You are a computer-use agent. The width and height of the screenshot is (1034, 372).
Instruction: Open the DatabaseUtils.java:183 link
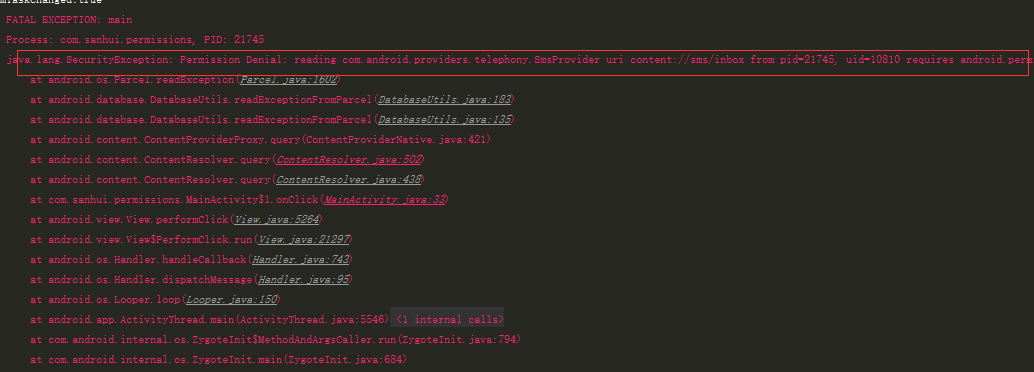(444, 100)
